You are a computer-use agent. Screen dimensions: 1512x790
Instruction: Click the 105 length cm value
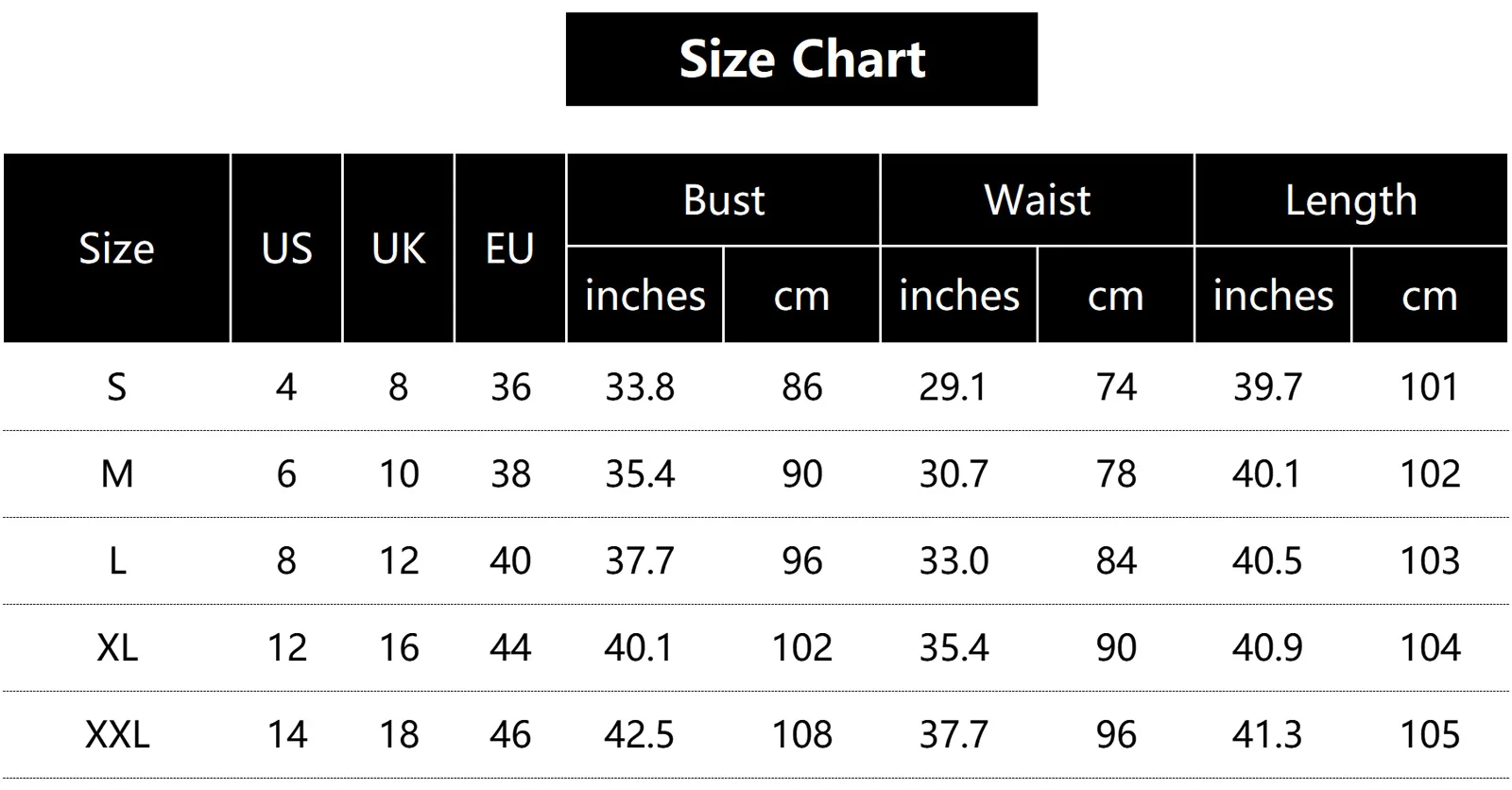tap(1430, 735)
